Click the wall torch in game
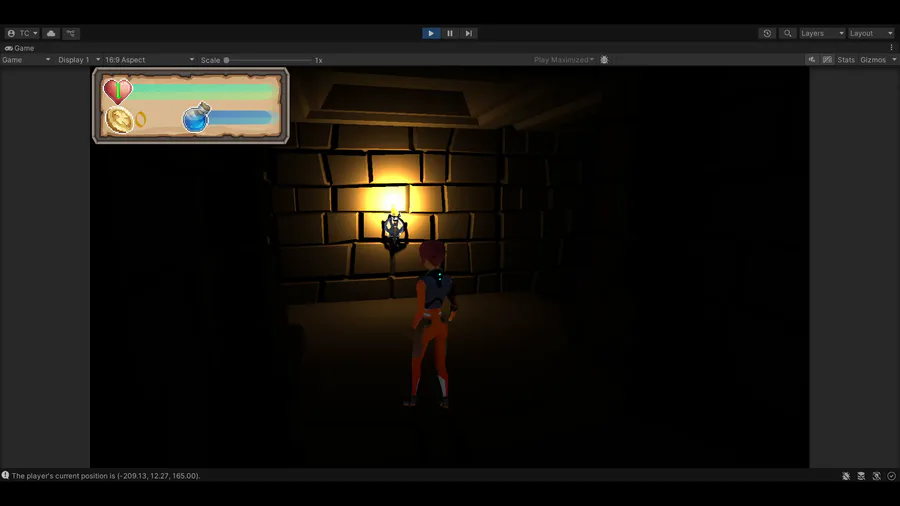 tap(394, 228)
